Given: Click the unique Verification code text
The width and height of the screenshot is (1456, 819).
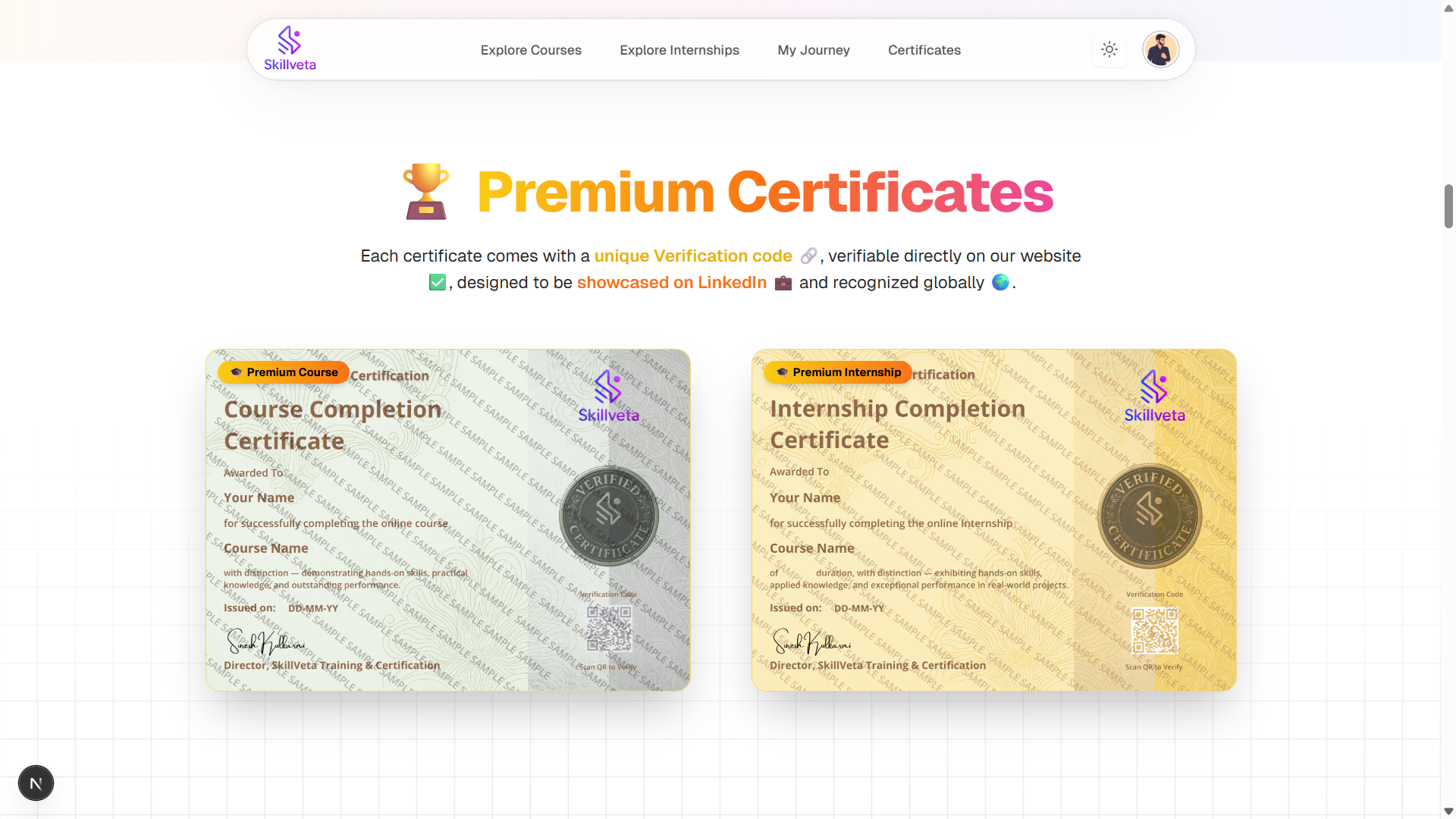Looking at the screenshot, I should (692, 256).
